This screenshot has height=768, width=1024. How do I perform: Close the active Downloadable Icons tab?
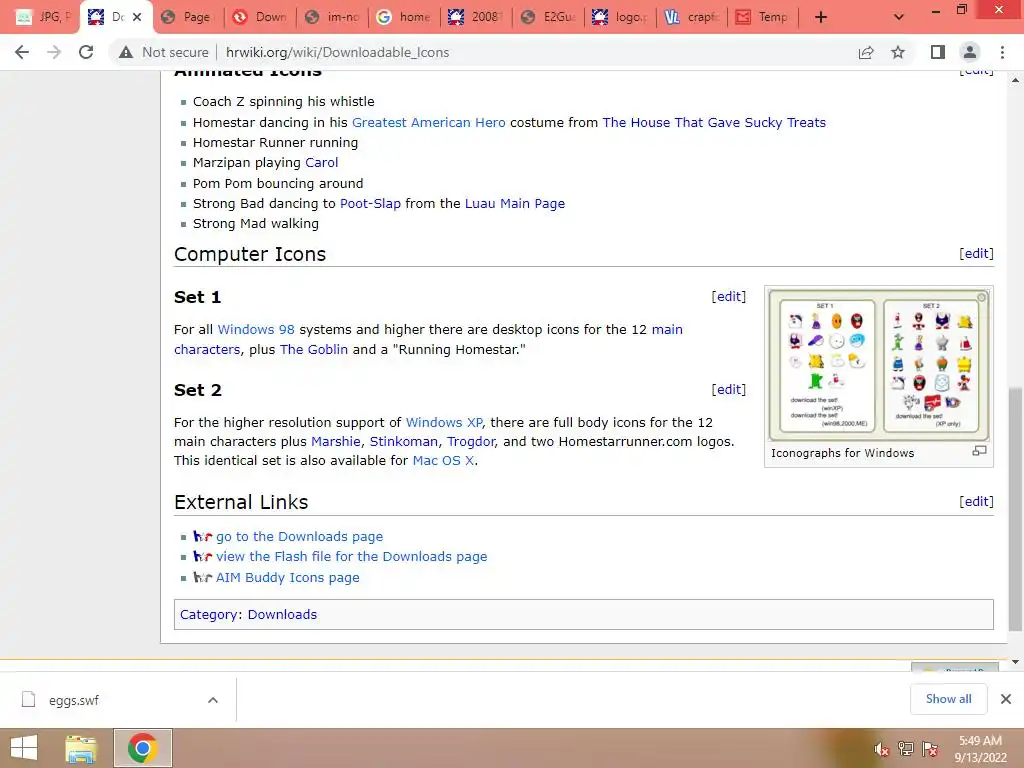pyautogui.click(x=136, y=17)
